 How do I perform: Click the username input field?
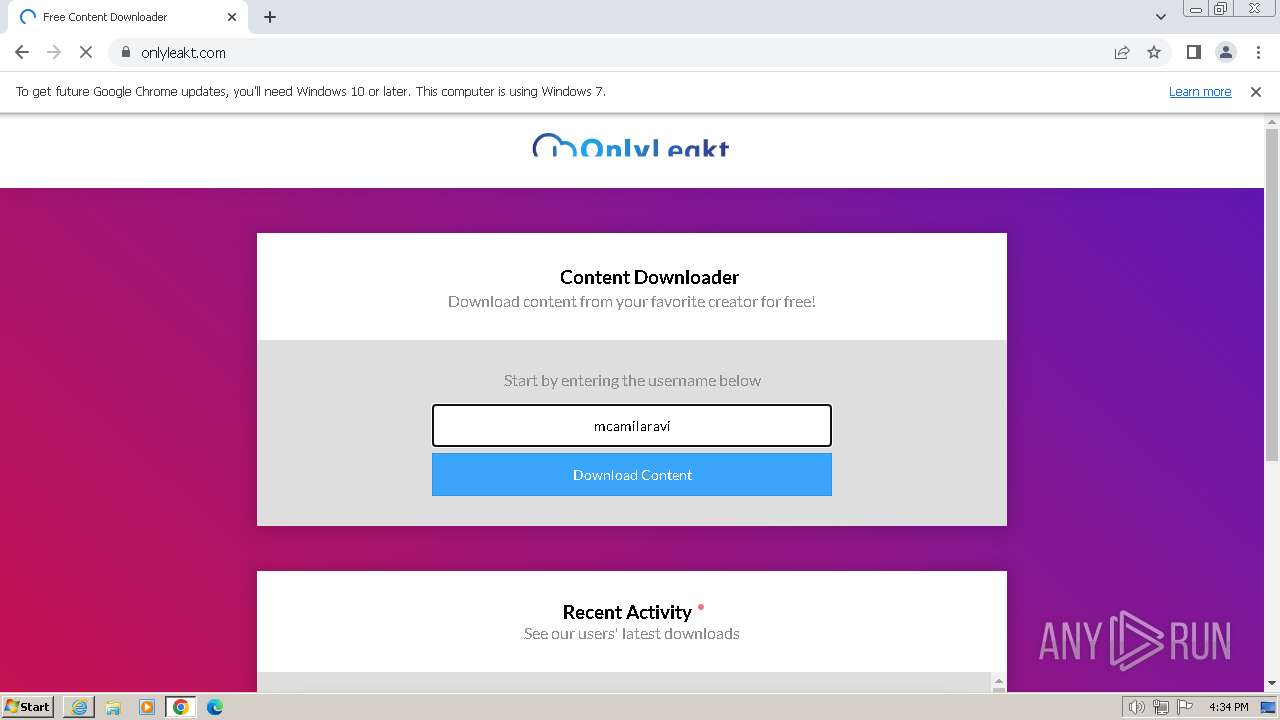[x=632, y=425]
